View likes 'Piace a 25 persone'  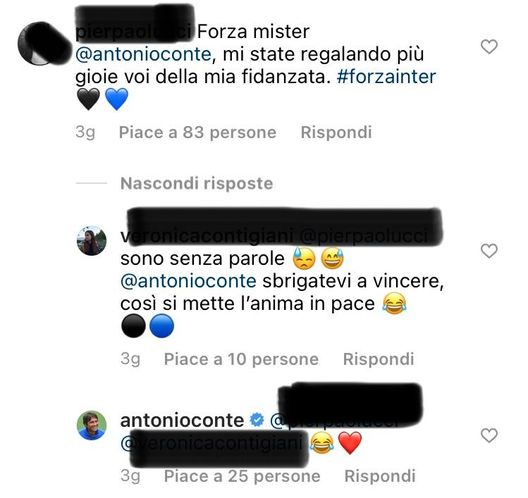(x=242, y=476)
